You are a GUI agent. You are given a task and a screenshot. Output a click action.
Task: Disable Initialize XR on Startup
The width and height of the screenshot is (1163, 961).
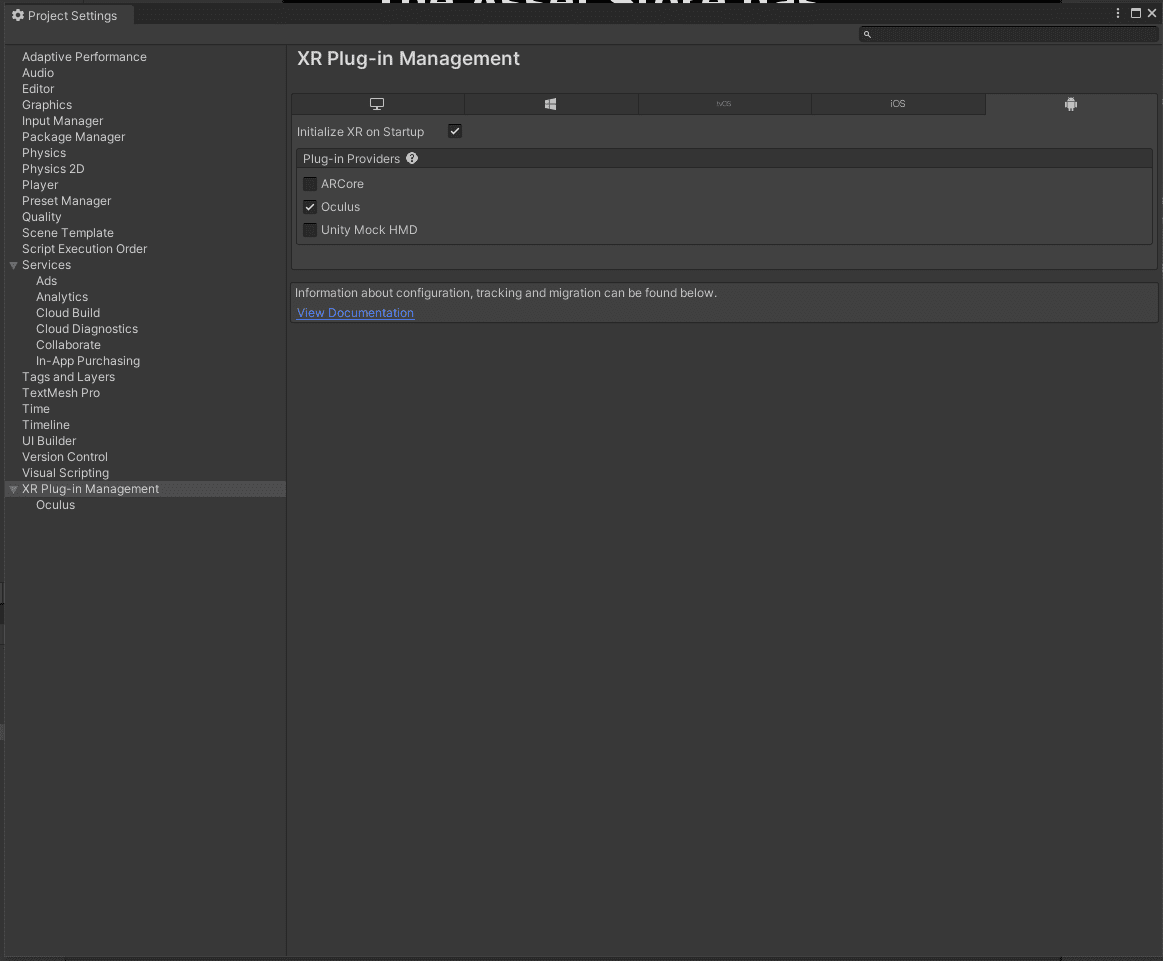(x=455, y=132)
